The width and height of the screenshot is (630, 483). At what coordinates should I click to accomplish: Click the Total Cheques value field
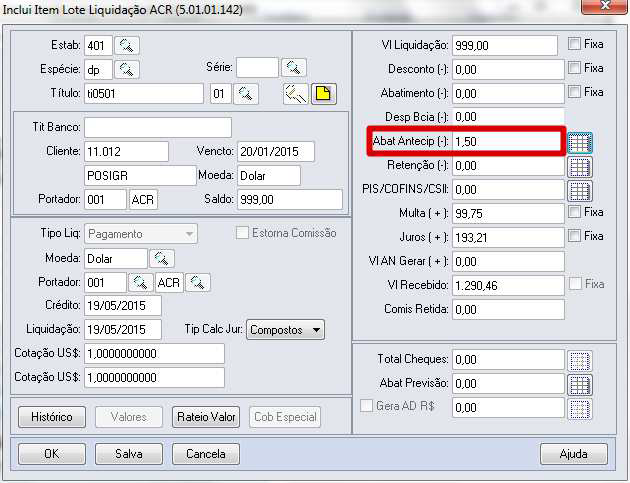pos(508,360)
